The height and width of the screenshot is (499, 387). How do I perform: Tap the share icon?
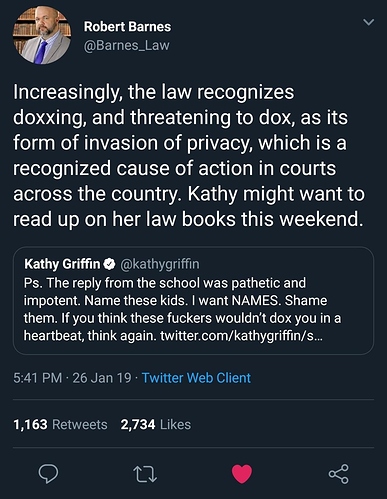point(339,474)
